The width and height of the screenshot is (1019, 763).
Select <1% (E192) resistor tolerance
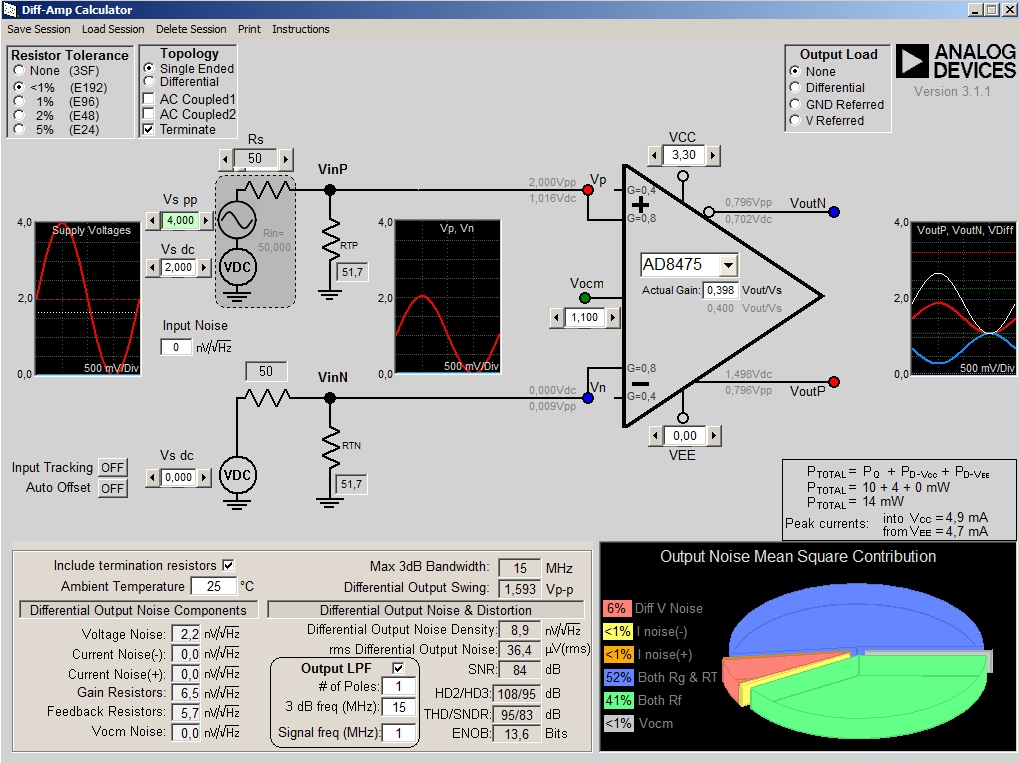(19, 87)
